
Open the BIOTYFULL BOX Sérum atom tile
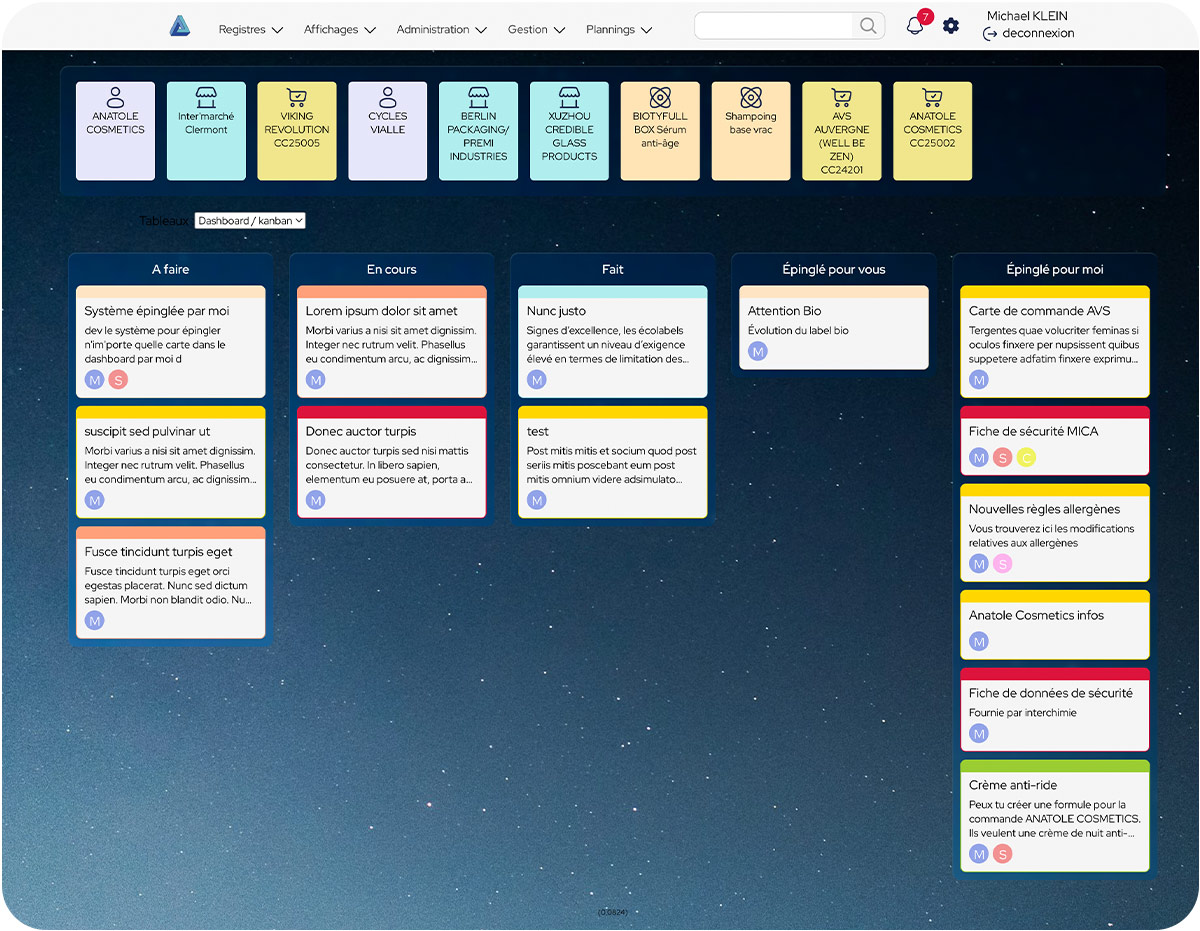point(660,130)
